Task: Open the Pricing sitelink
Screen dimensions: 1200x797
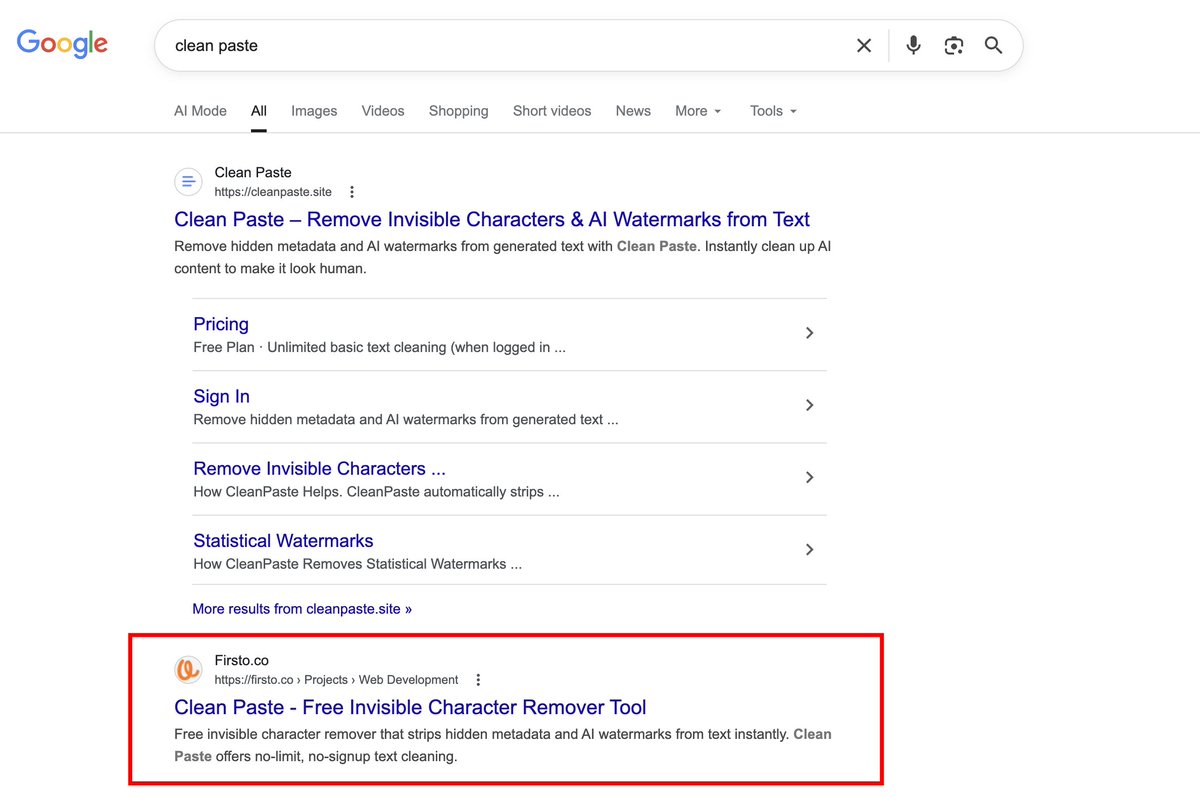Action: coord(221,324)
